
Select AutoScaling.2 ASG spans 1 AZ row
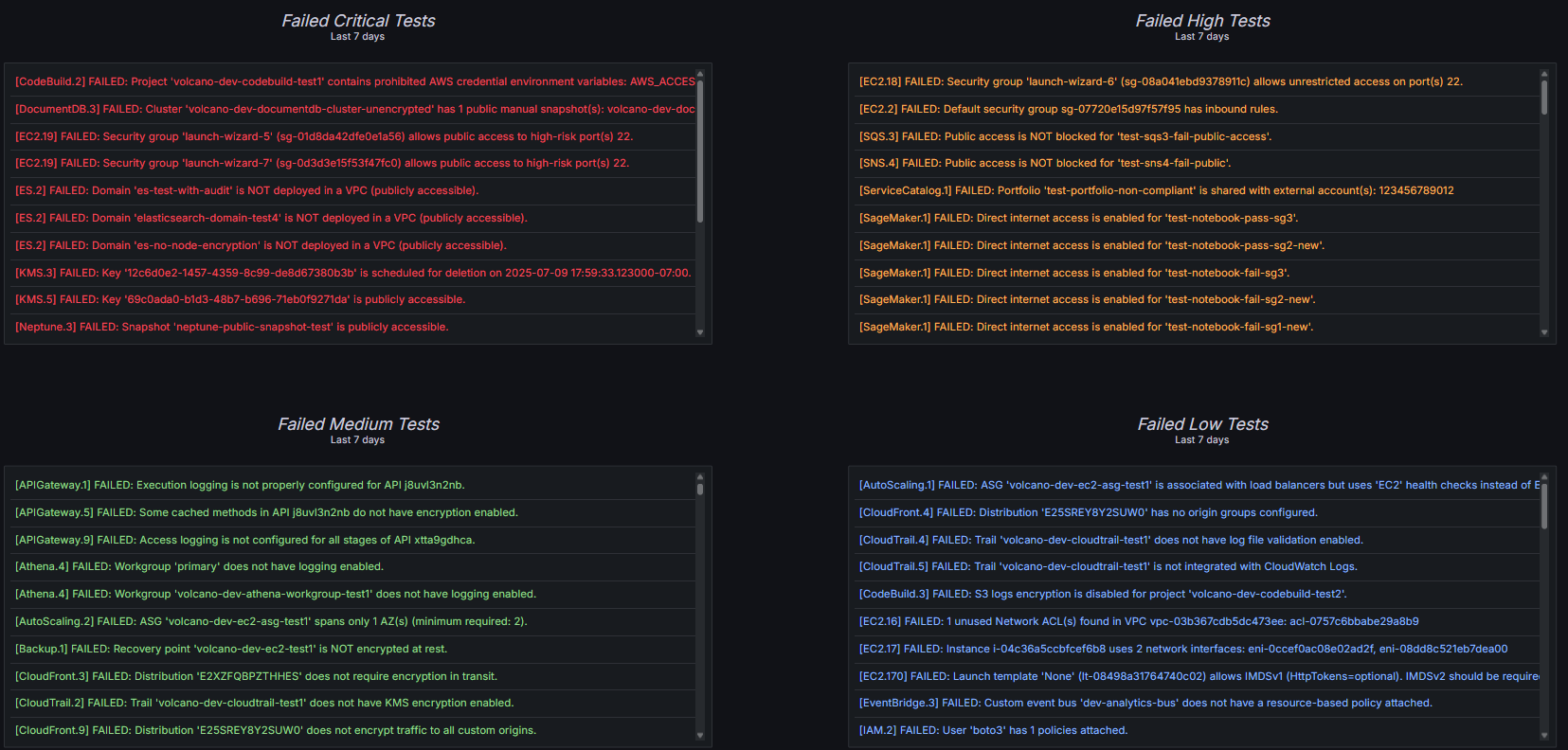pos(351,621)
